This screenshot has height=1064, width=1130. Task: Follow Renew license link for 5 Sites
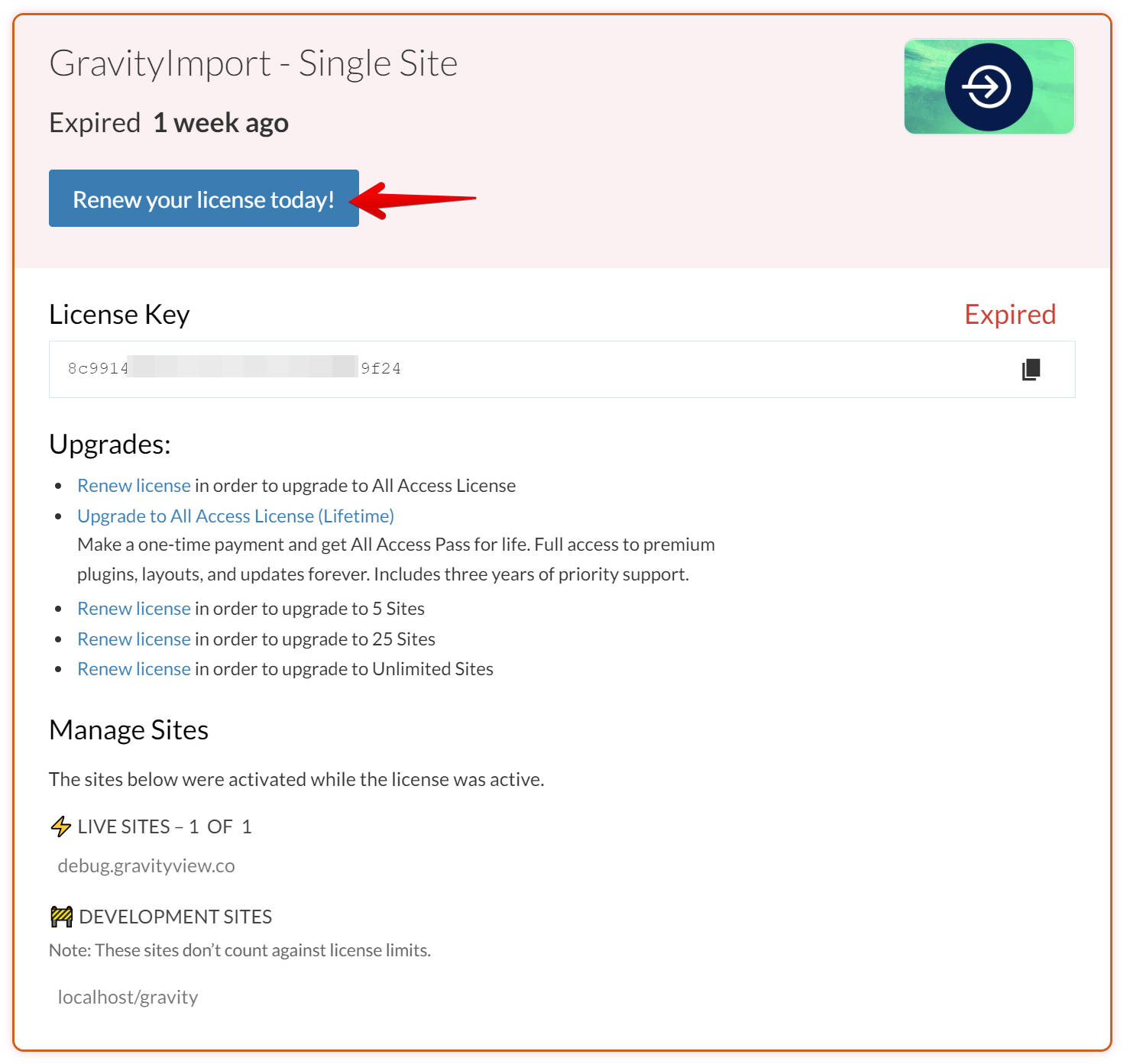click(x=134, y=609)
